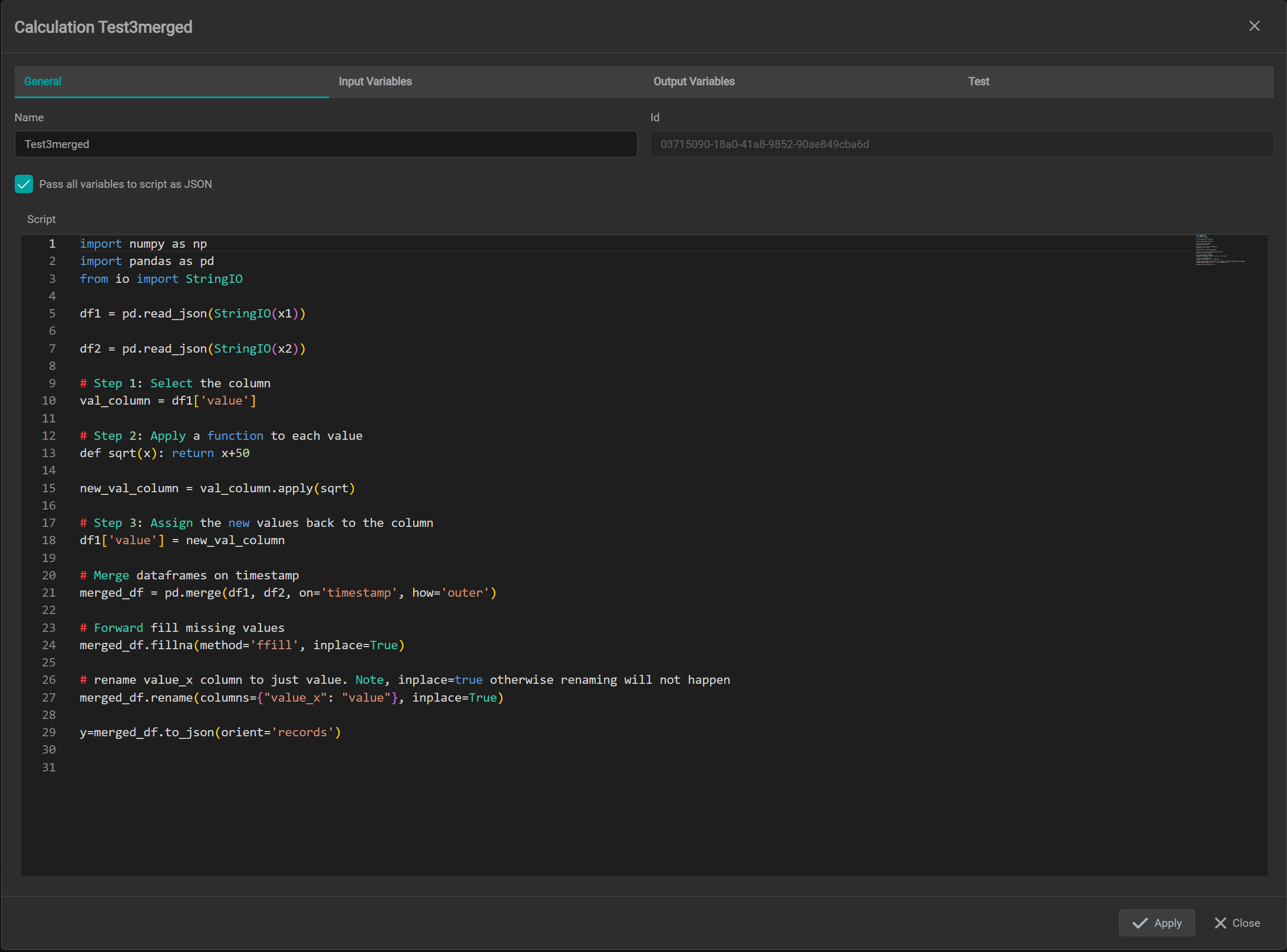Click the line 'merged_df.fillna(method='ffill'...'
Screen dimensions: 1287x952
point(242,645)
